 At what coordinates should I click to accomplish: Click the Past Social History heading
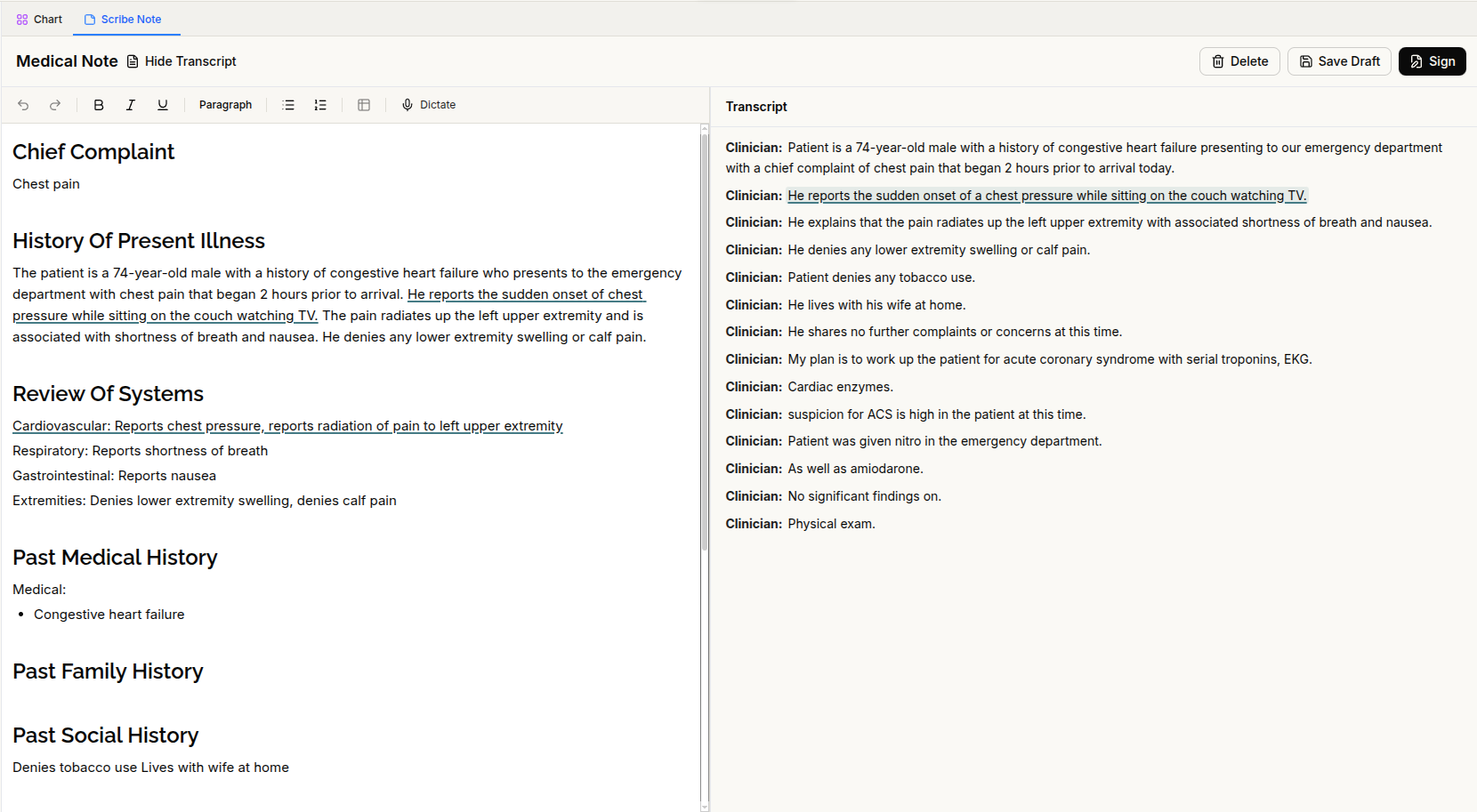point(106,736)
